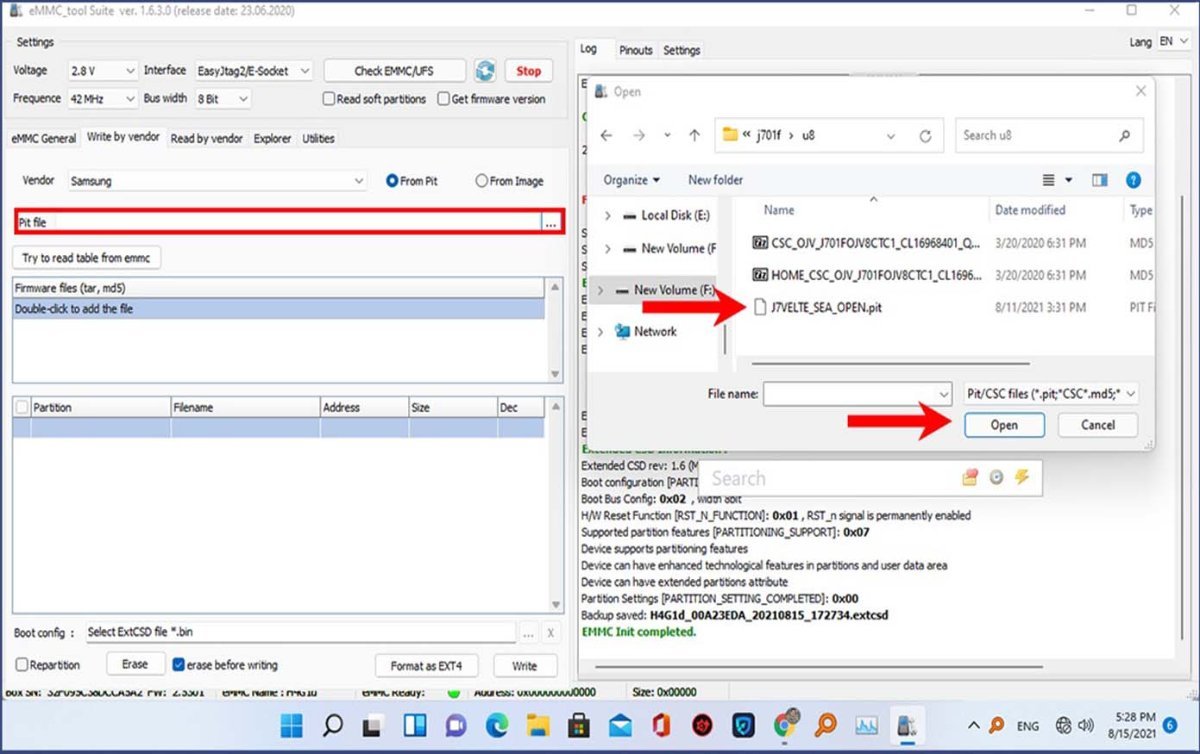The image size is (1200, 754).
Task: Go forward in the Open dialog
Action: click(638, 136)
